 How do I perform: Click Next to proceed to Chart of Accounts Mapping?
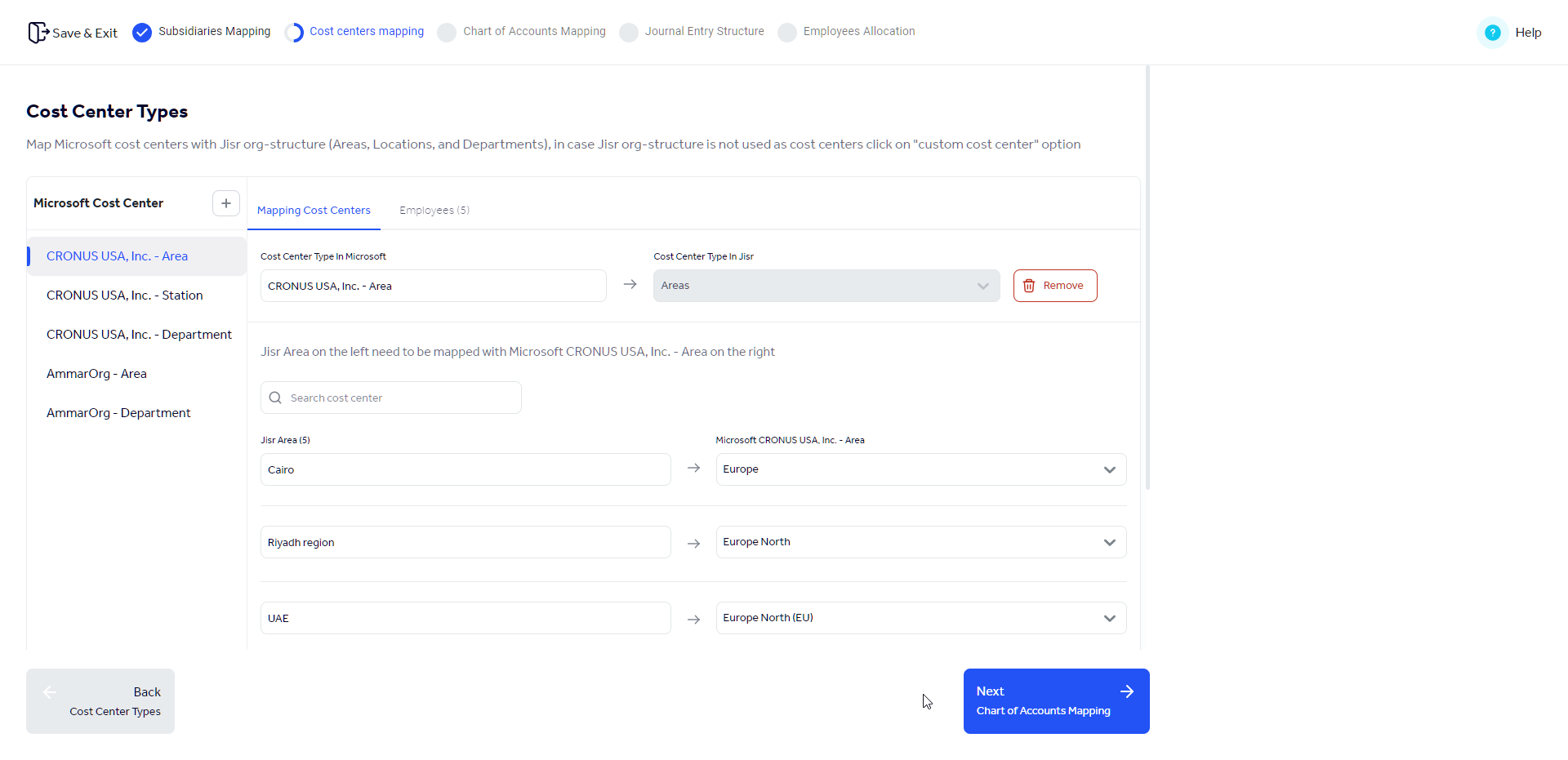[1056, 700]
